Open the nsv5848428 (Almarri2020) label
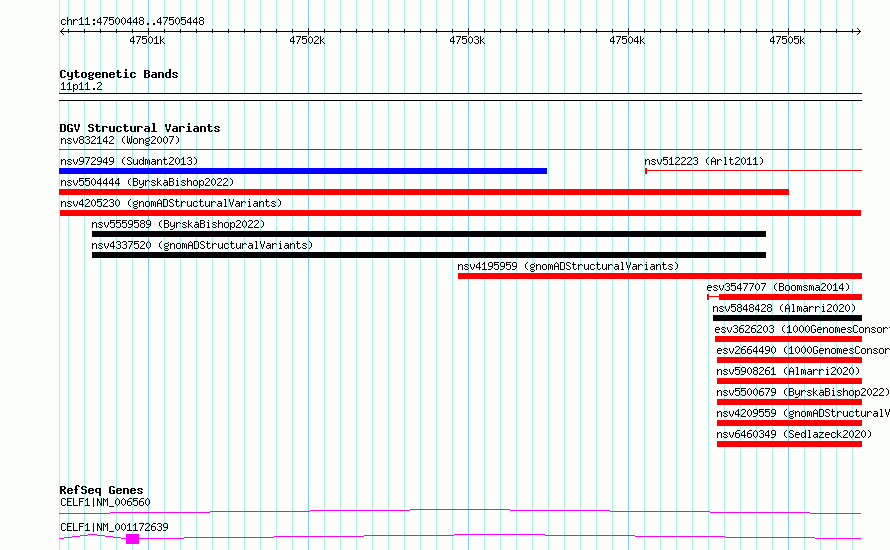The width and height of the screenshot is (890, 550). [x=784, y=308]
